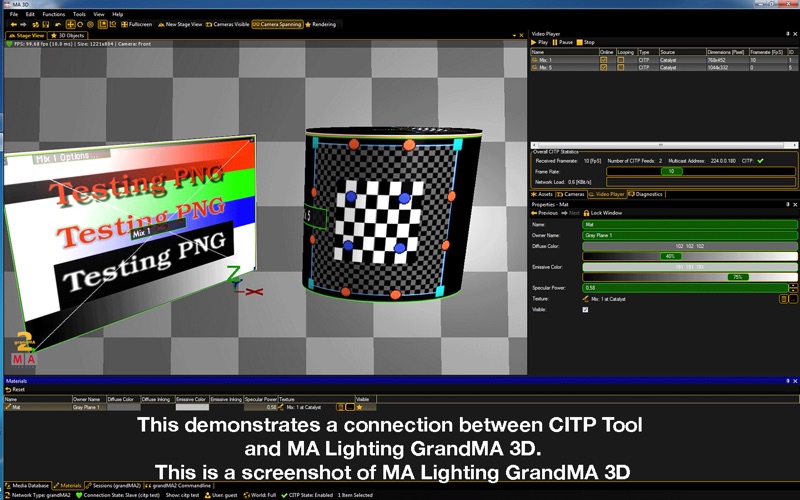Click the highlighted square selection icon in toolbar
The width and height of the screenshot is (800, 500).
point(103,24)
